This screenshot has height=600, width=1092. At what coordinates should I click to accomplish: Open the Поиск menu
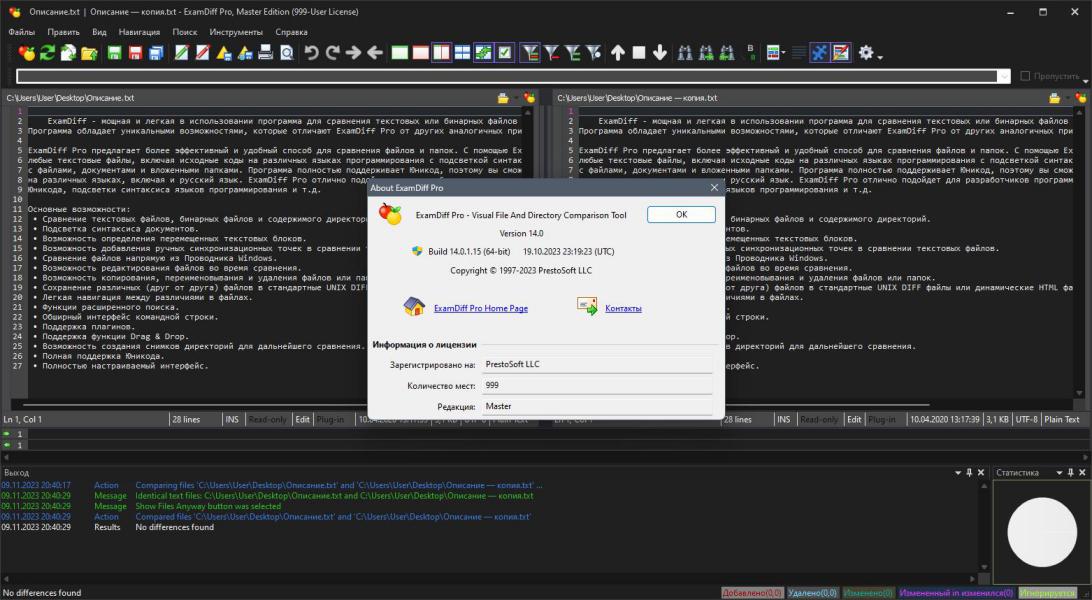coord(185,32)
